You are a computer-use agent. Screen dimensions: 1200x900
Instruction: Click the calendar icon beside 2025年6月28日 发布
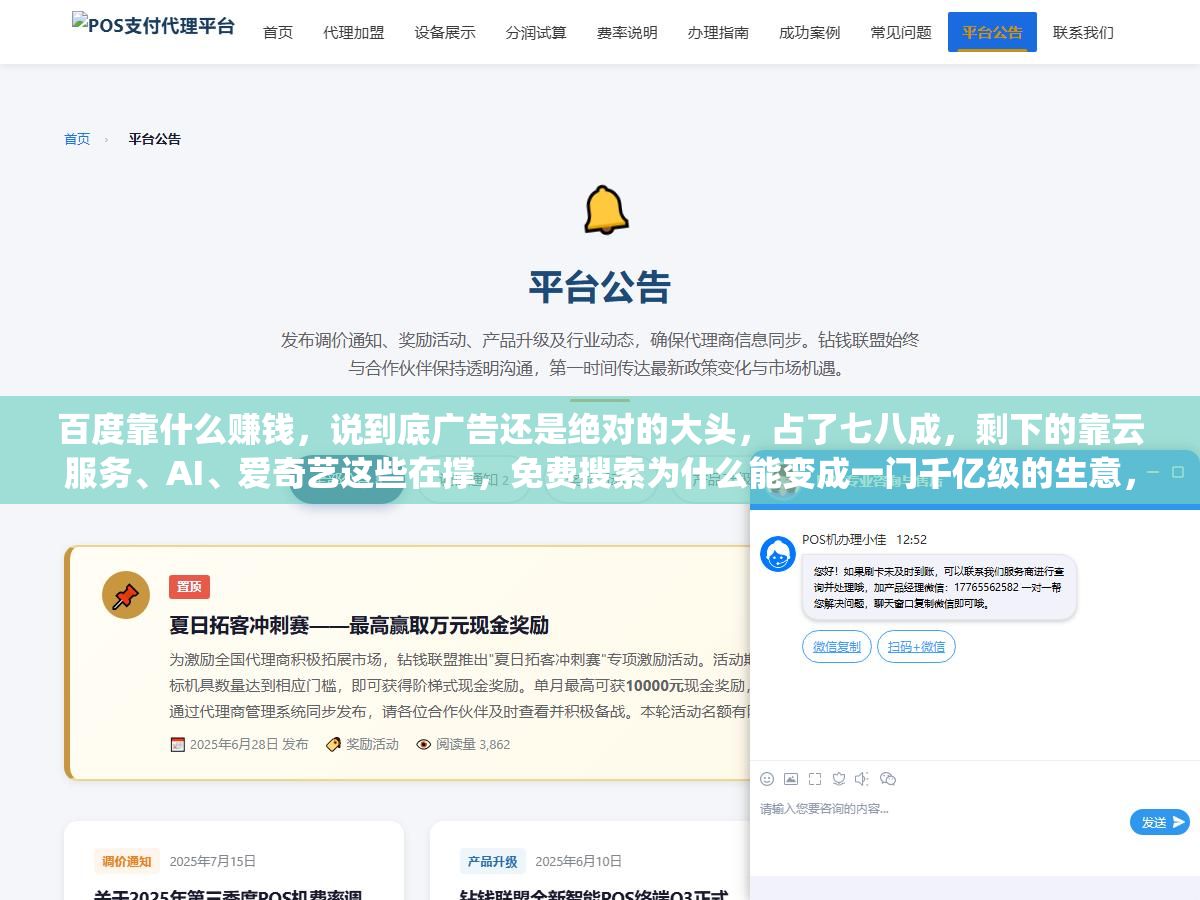click(177, 744)
